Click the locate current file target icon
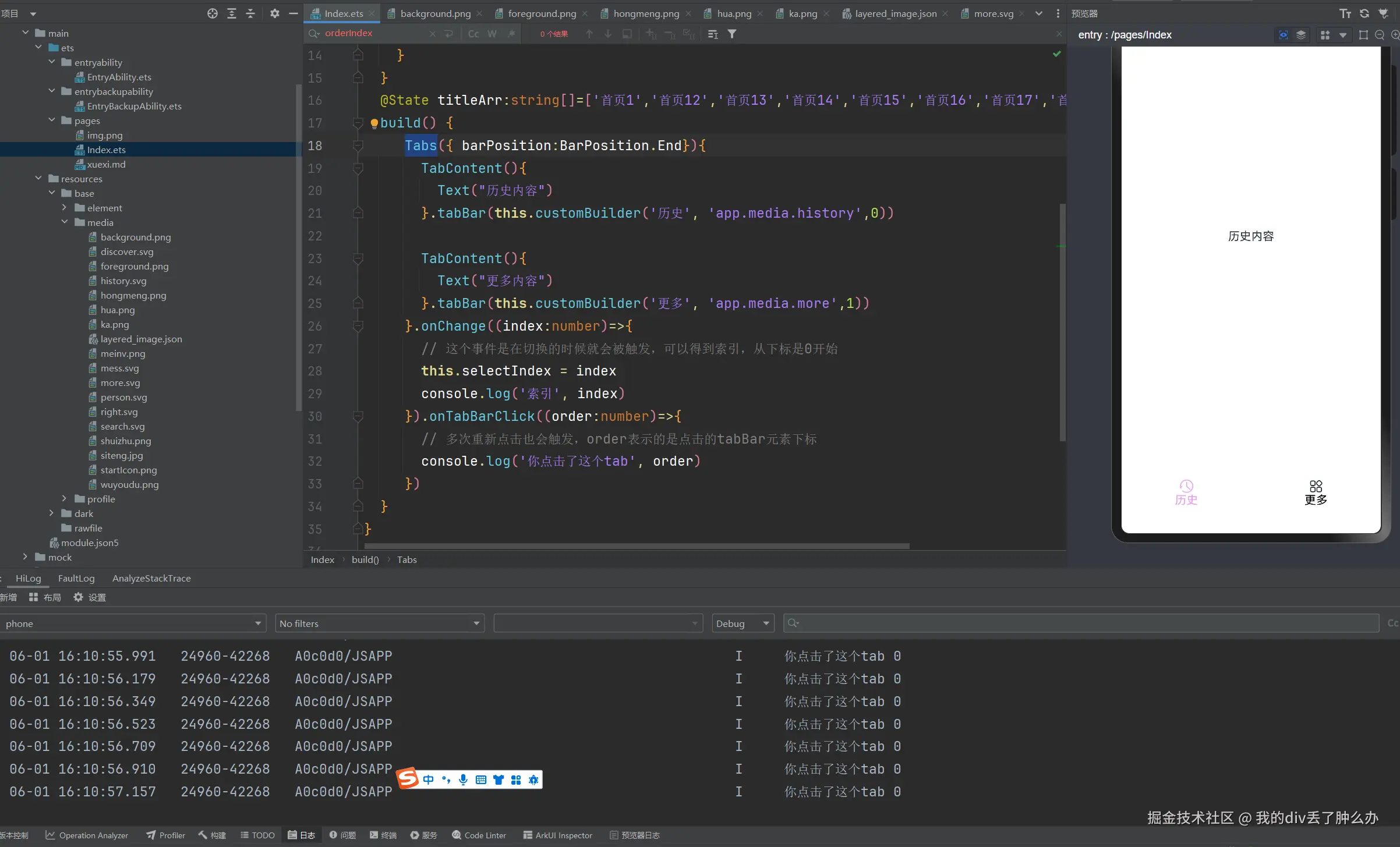Viewport: 1400px width, 847px height. (213, 13)
